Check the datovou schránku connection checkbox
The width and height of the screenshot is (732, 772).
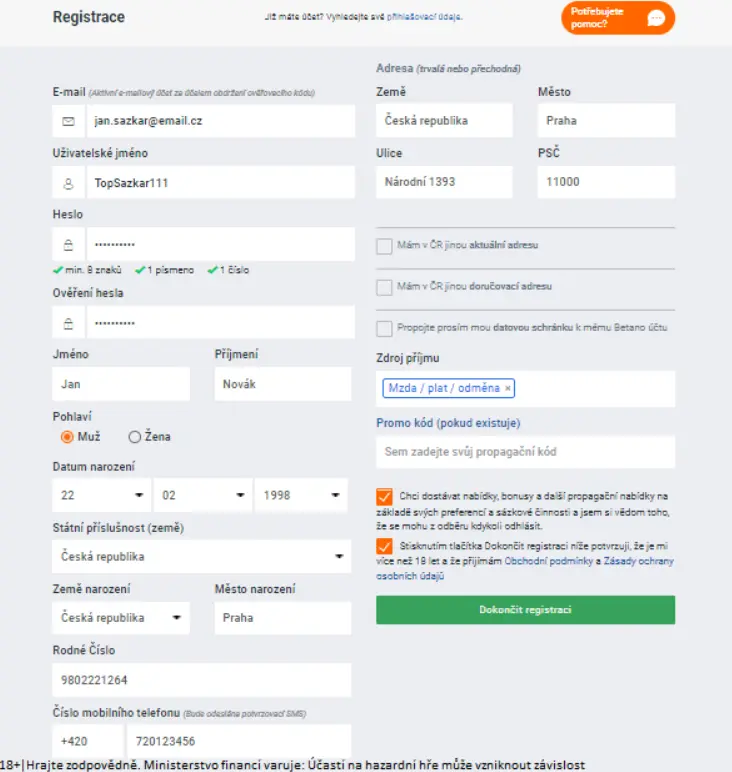coord(384,328)
